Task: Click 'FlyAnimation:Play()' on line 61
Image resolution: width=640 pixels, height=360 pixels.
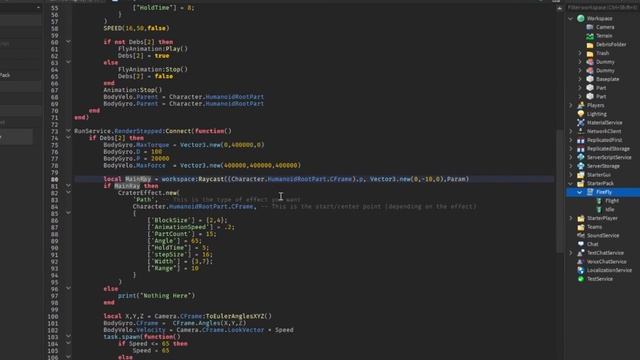Action: (x=153, y=49)
